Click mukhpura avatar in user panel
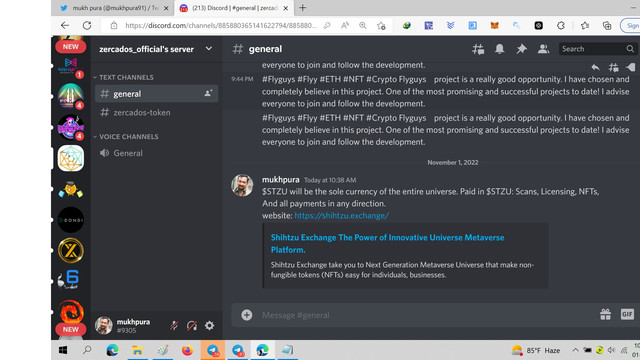Image resolution: width=640 pixels, height=360 pixels. [104, 325]
